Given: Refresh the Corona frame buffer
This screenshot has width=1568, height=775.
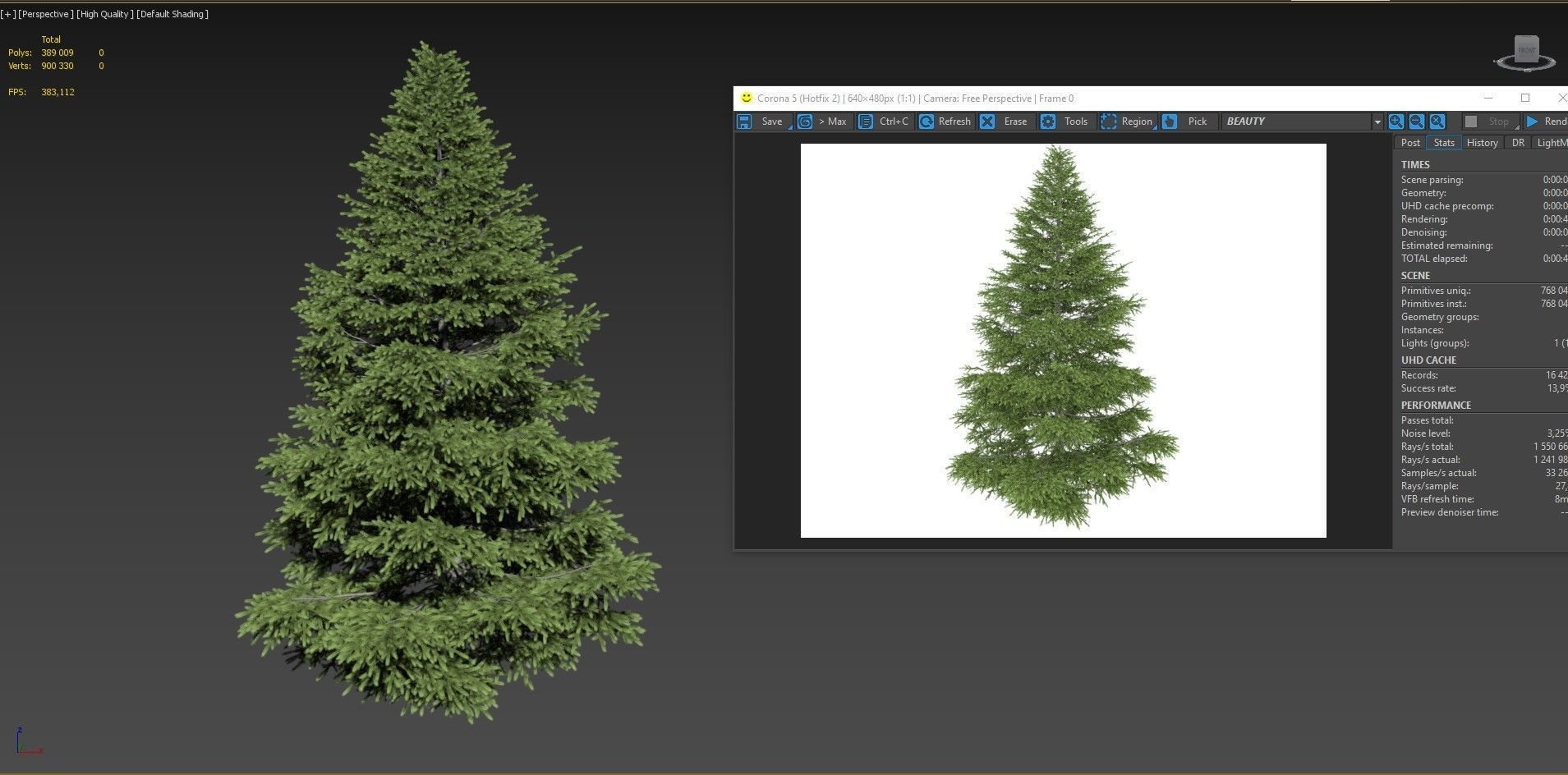Looking at the screenshot, I should (x=945, y=122).
